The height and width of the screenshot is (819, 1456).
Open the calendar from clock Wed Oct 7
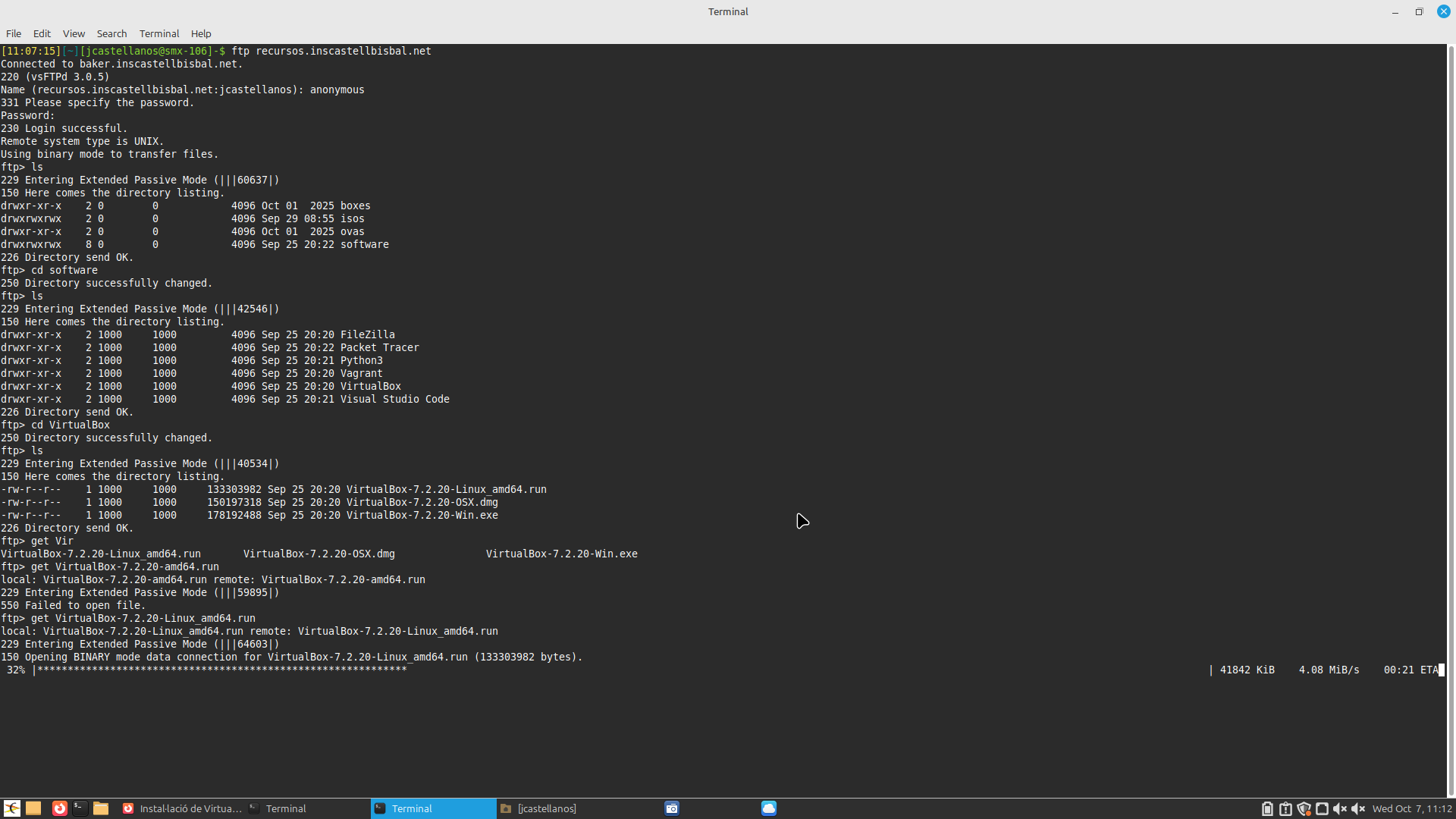[1412, 808]
